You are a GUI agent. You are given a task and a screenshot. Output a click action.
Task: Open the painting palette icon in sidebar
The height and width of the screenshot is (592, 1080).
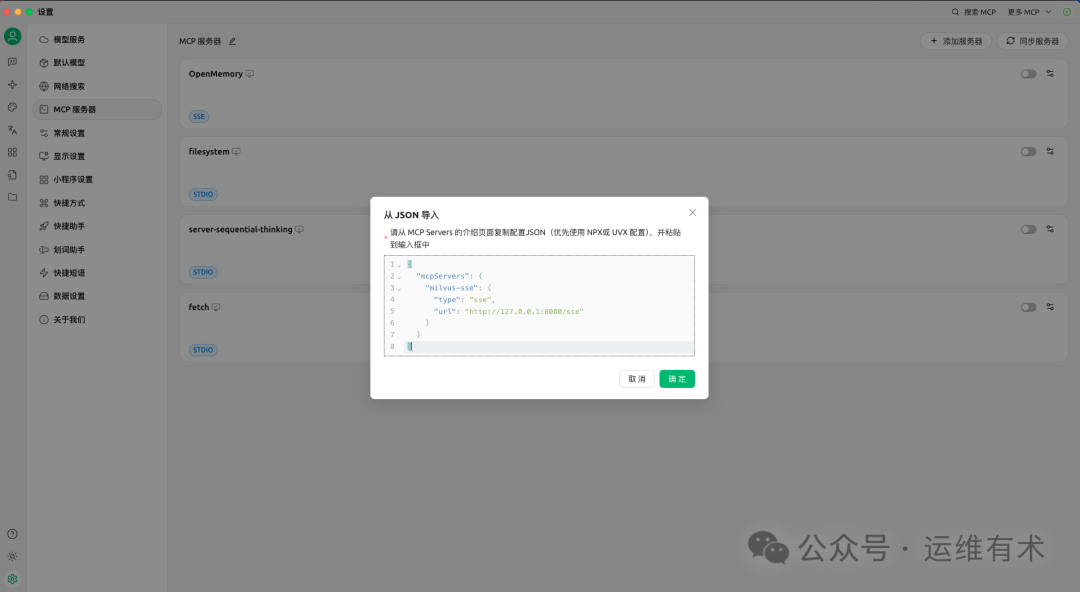coord(12,108)
